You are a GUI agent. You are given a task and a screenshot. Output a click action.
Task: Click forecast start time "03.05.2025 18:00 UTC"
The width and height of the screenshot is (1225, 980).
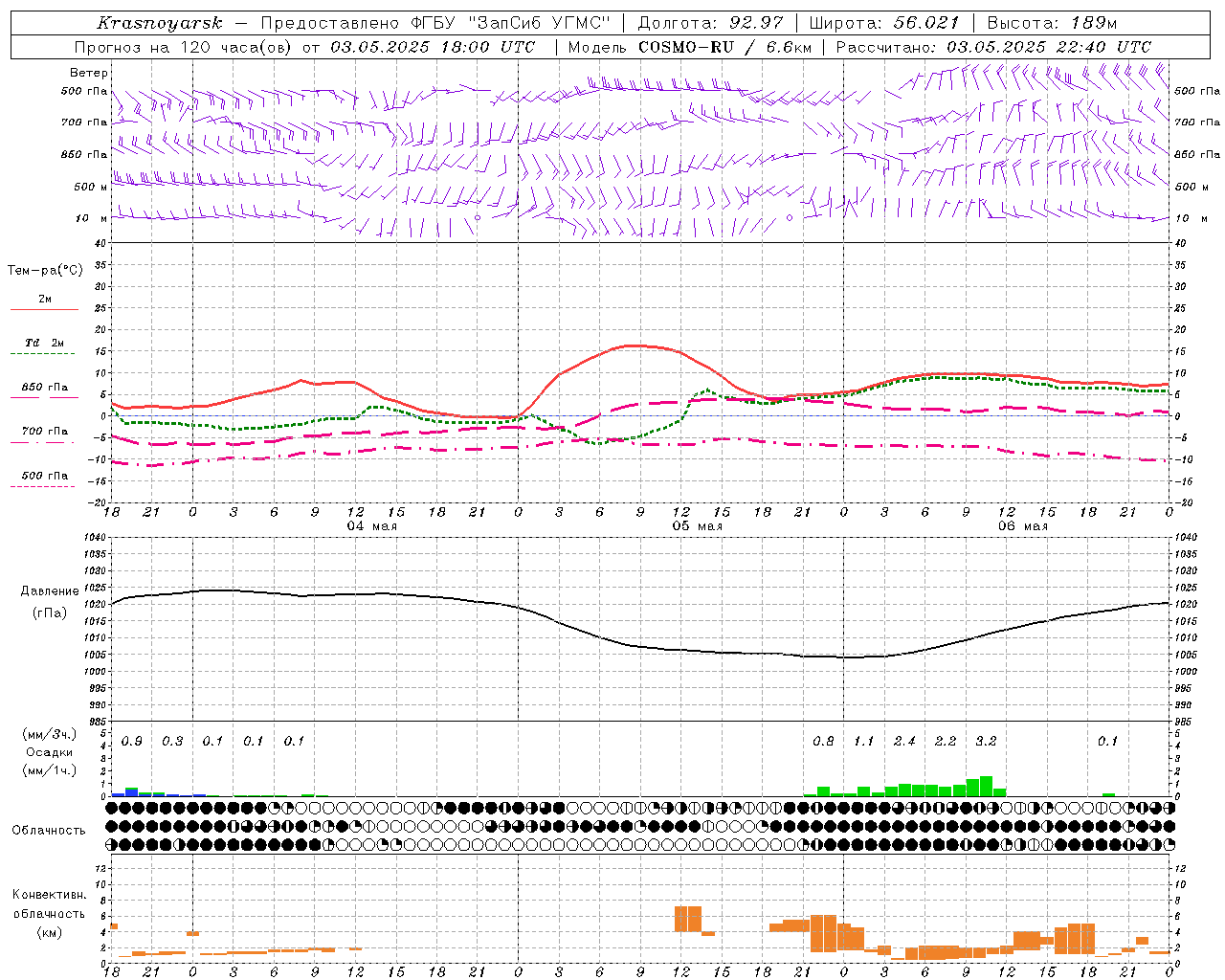click(432, 47)
